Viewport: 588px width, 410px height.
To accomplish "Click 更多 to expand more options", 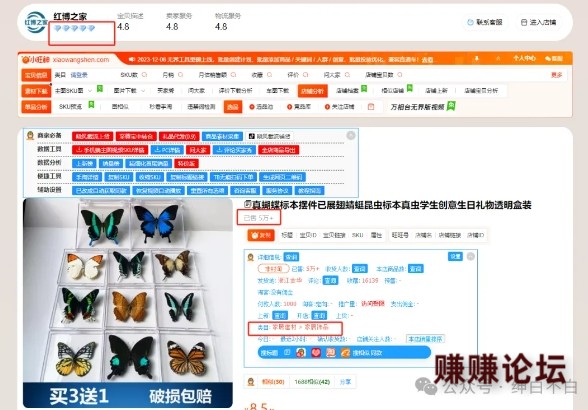I will [556, 75].
